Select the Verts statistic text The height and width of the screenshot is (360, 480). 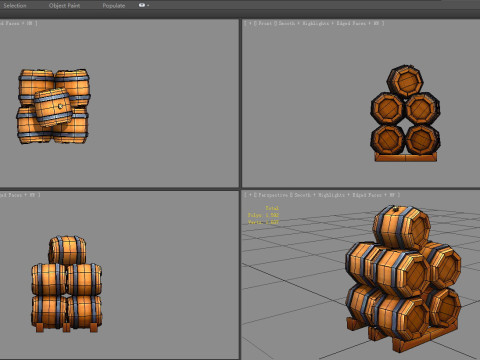tap(263, 222)
